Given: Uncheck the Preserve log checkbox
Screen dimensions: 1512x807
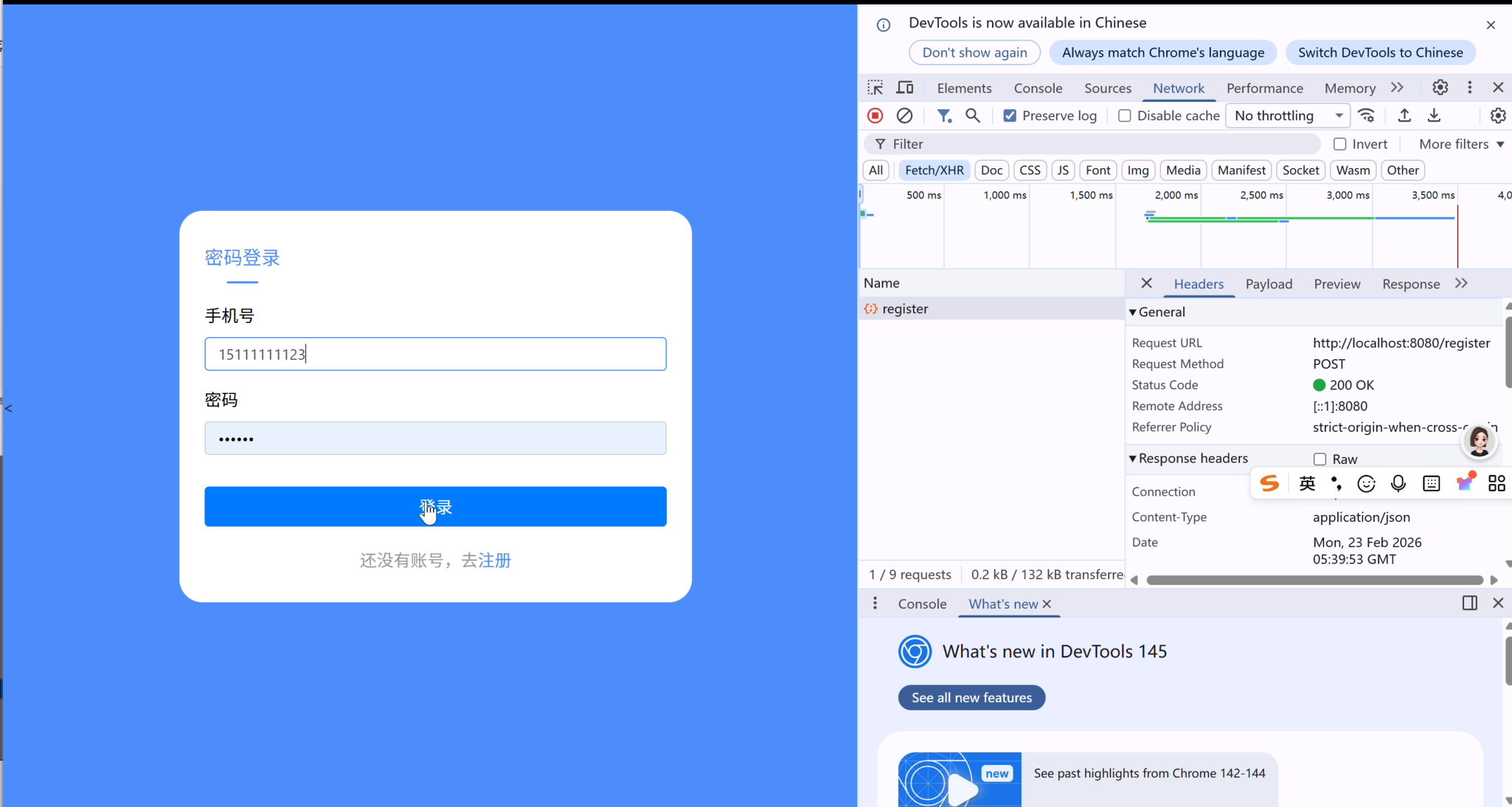Looking at the screenshot, I should tap(1010, 116).
